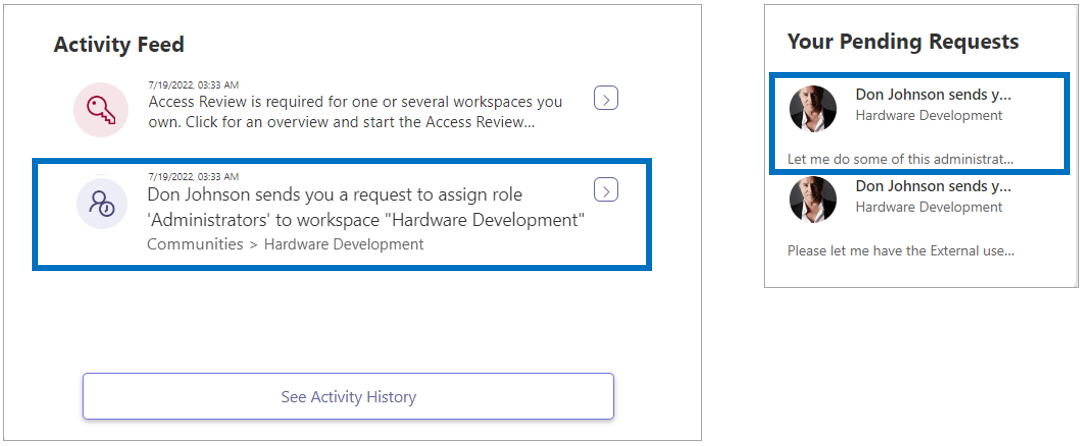Open Access Review item with chevron arrow
Screen dimensions: 1083x446
pyautogui.click(x=606, y=99)
